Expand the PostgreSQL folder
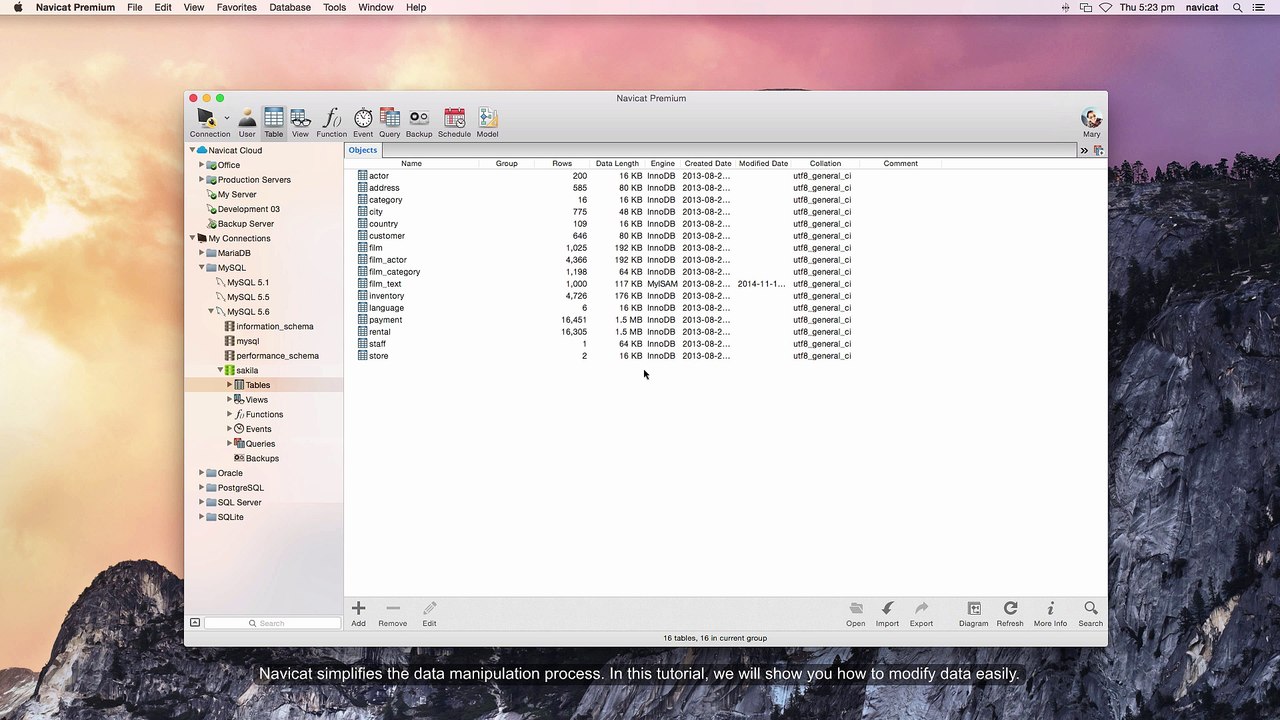The height and width of the screenshot is (720, 1280). (201, 488)
